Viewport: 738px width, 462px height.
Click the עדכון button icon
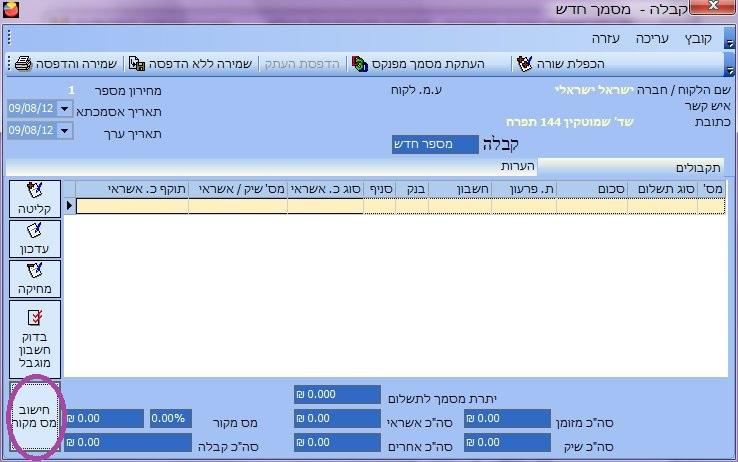35,230
